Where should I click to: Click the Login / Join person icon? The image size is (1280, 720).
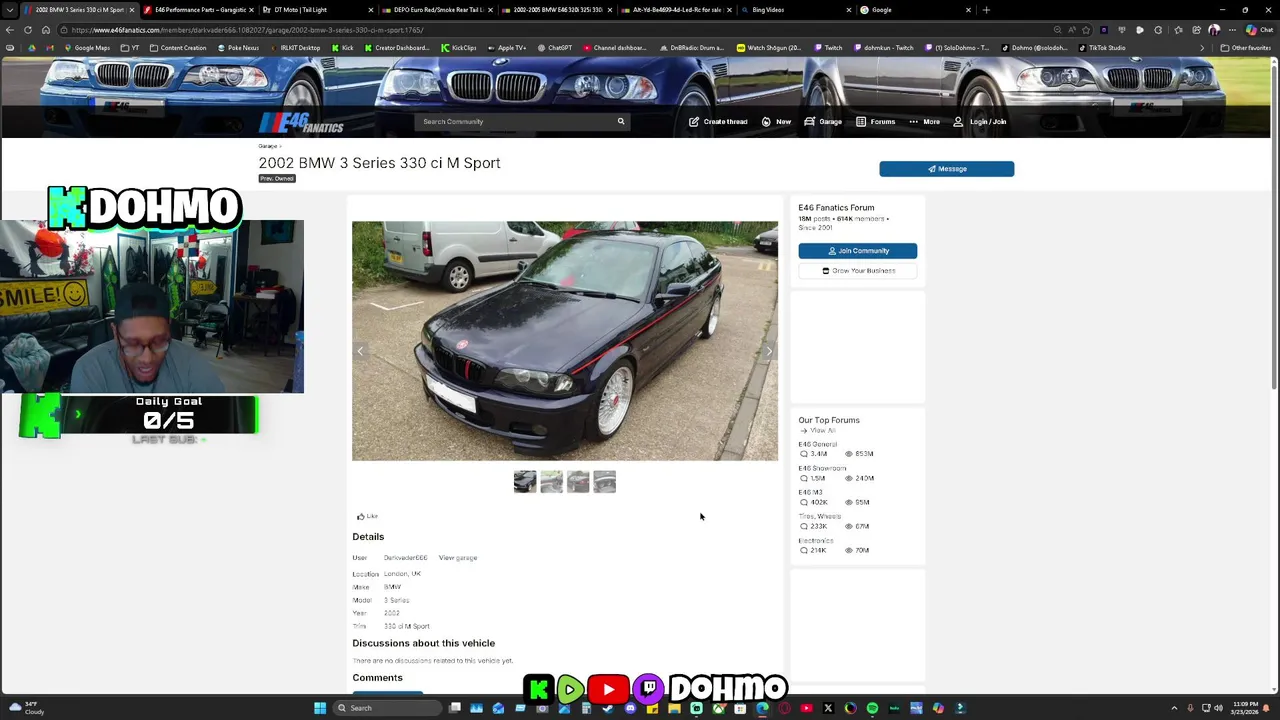point(958,122)
